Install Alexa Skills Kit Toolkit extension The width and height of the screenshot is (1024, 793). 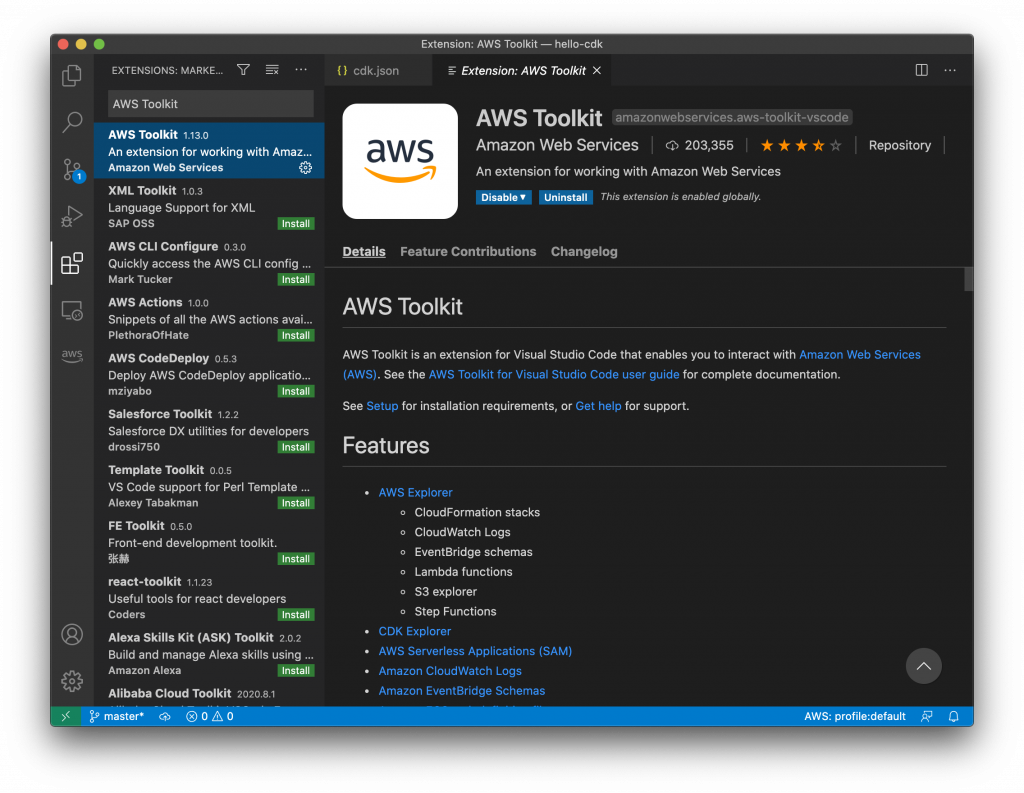click(x=296, y=670)
